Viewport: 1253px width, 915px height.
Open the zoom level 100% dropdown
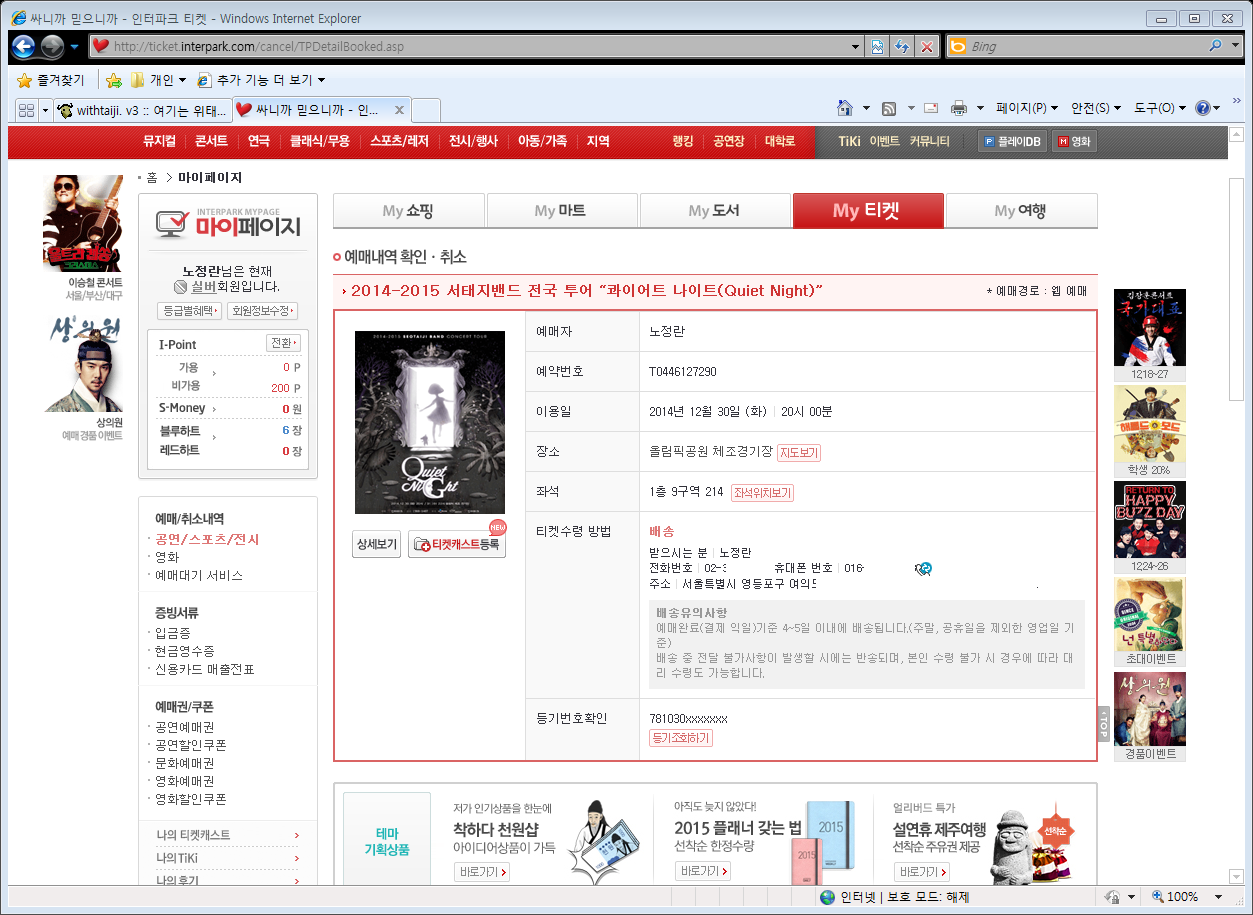click(x=1218, y=897)
